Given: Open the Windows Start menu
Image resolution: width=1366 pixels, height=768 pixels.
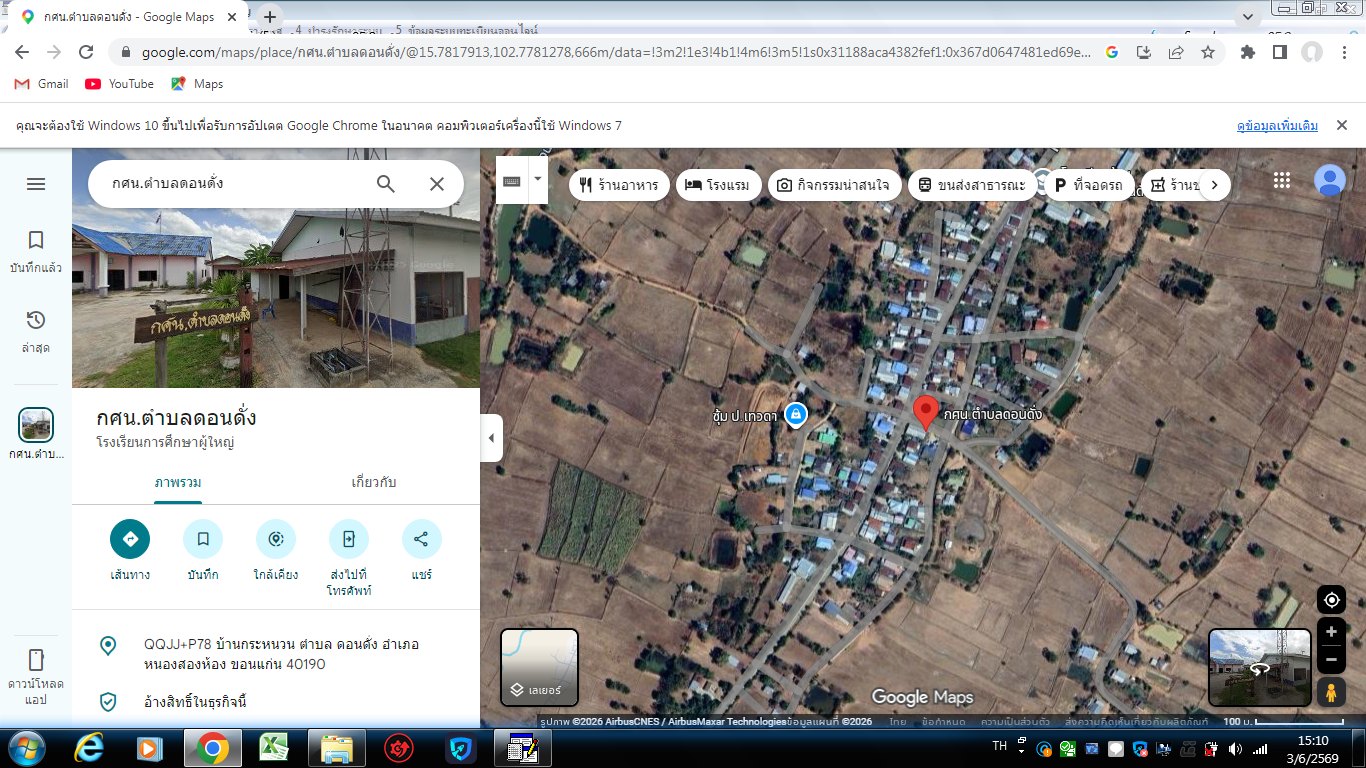Looking at the screenshot, I should click(x=25, y=747).
